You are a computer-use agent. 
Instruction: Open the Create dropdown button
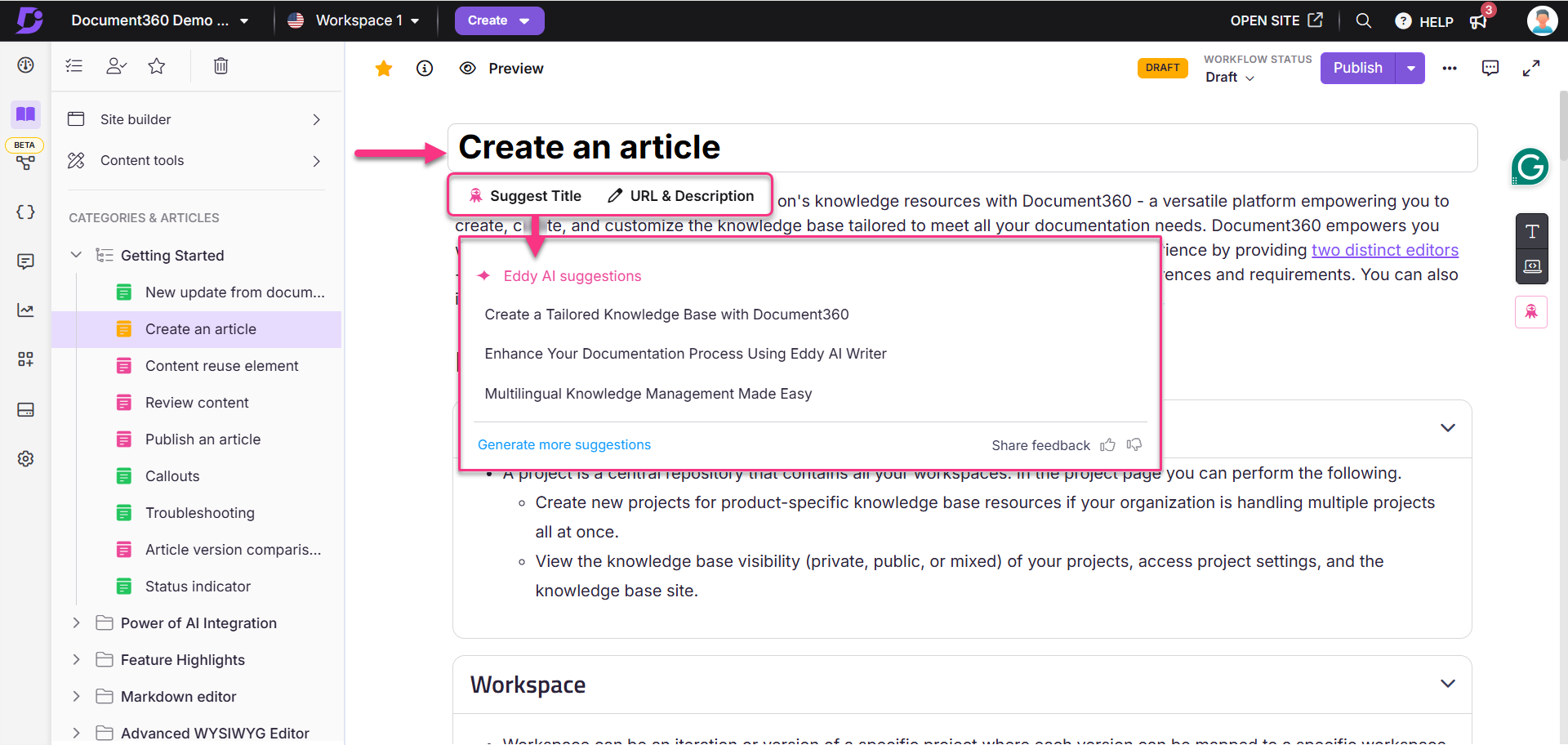click(x=499, y=20)
